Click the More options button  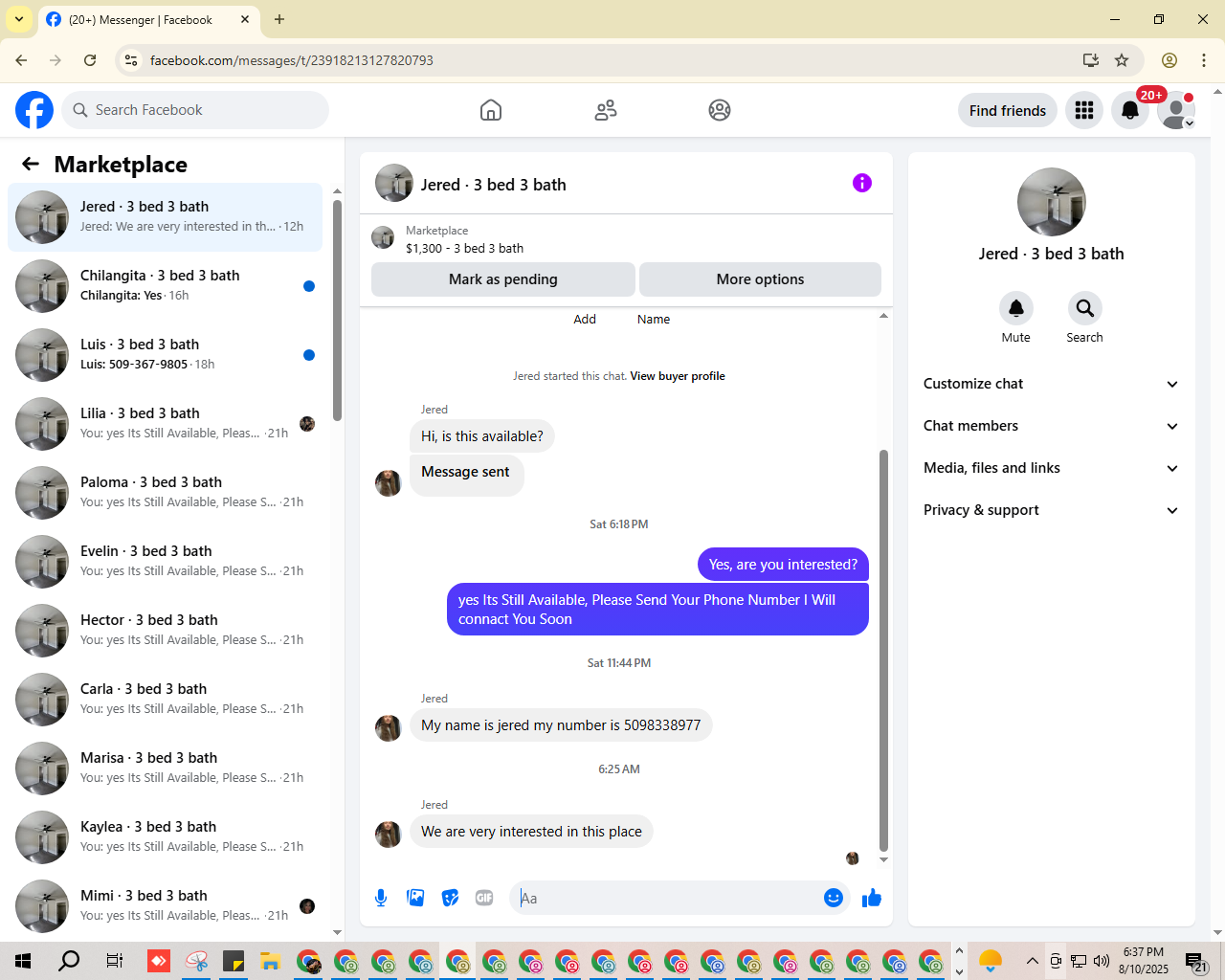point(760,279)
